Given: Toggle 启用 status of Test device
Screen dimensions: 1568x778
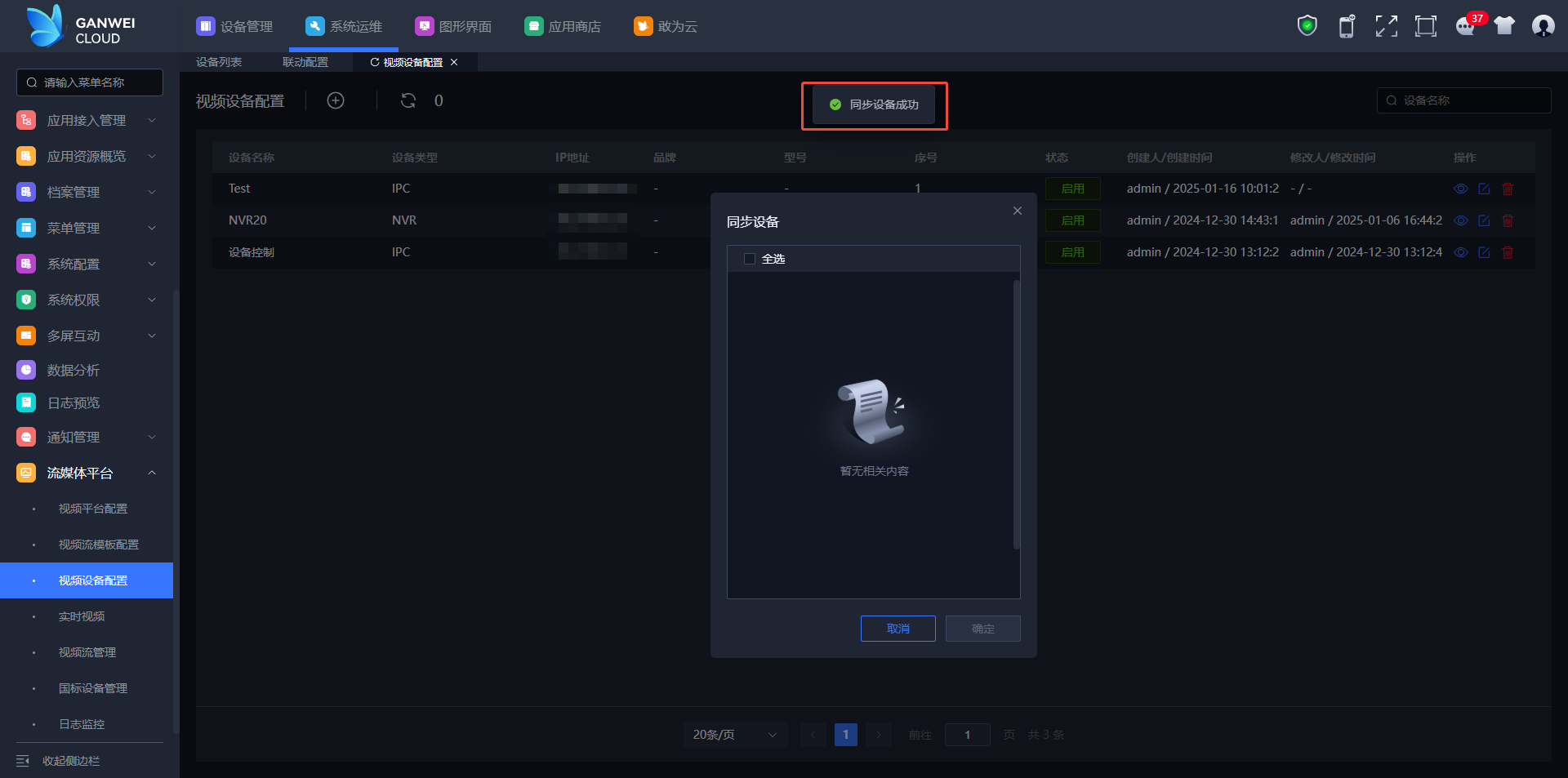Looking at the screenshot, I should point(1073,189).
